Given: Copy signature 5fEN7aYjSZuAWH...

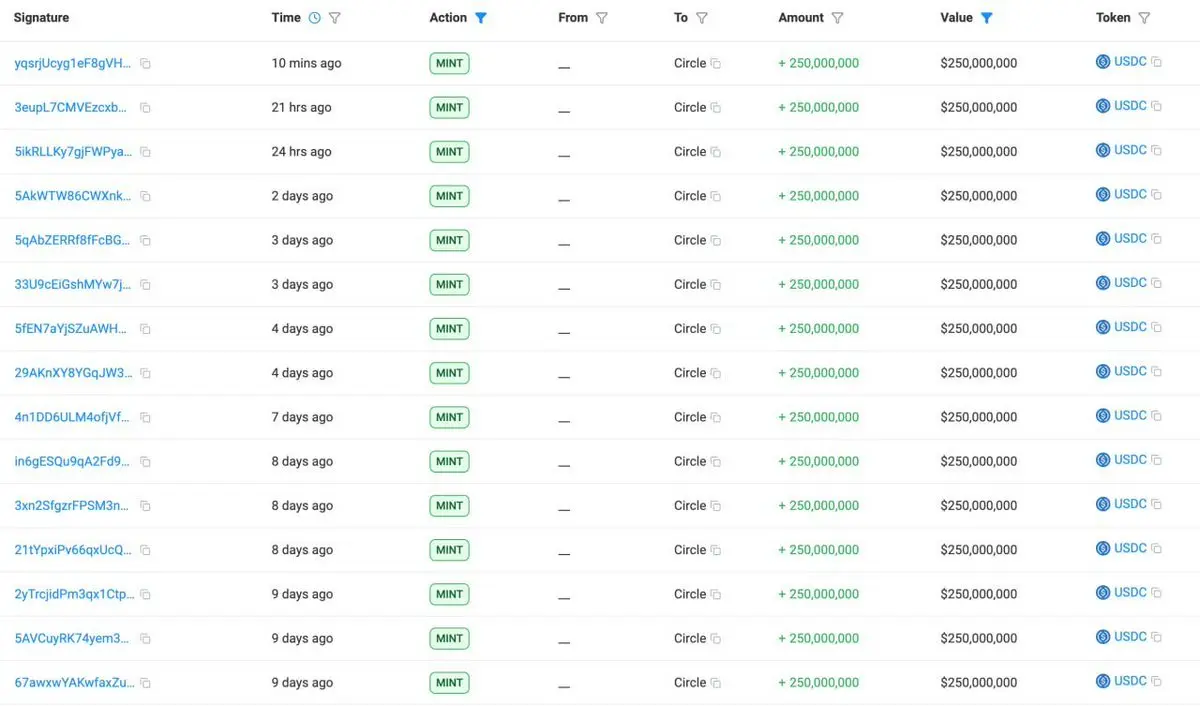Looking at the screenshot, I should [x=145, y=329].
